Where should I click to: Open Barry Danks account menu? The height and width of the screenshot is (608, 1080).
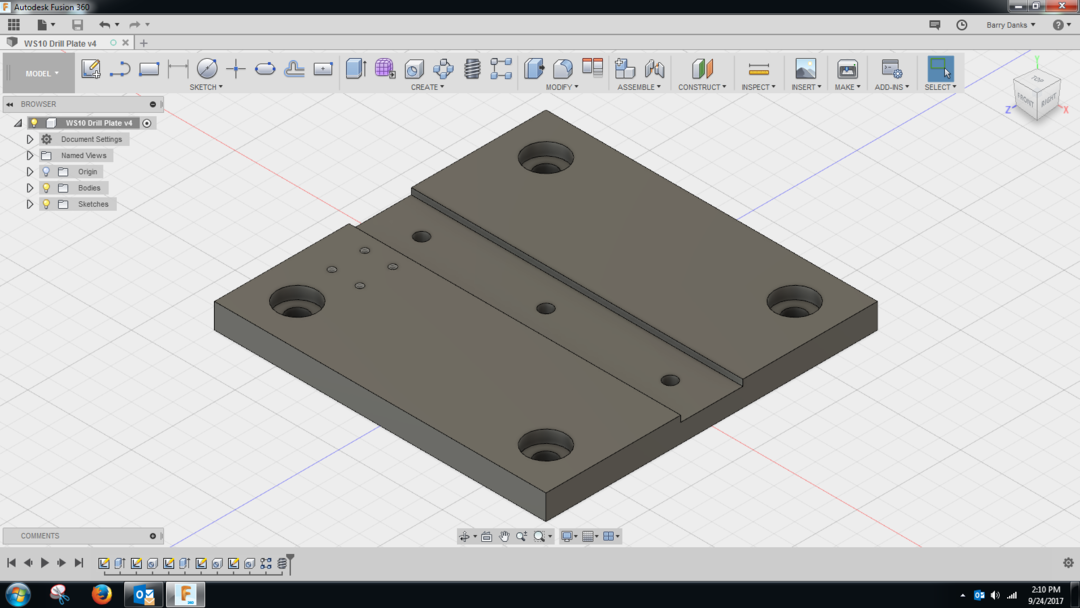coord(1010,25)
